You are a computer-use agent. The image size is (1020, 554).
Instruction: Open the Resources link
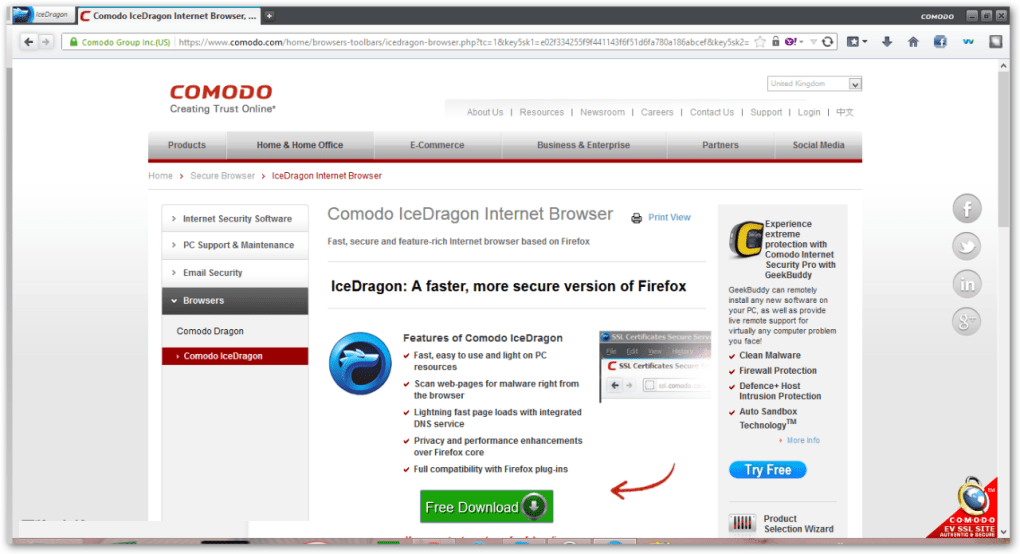point(542,112)
